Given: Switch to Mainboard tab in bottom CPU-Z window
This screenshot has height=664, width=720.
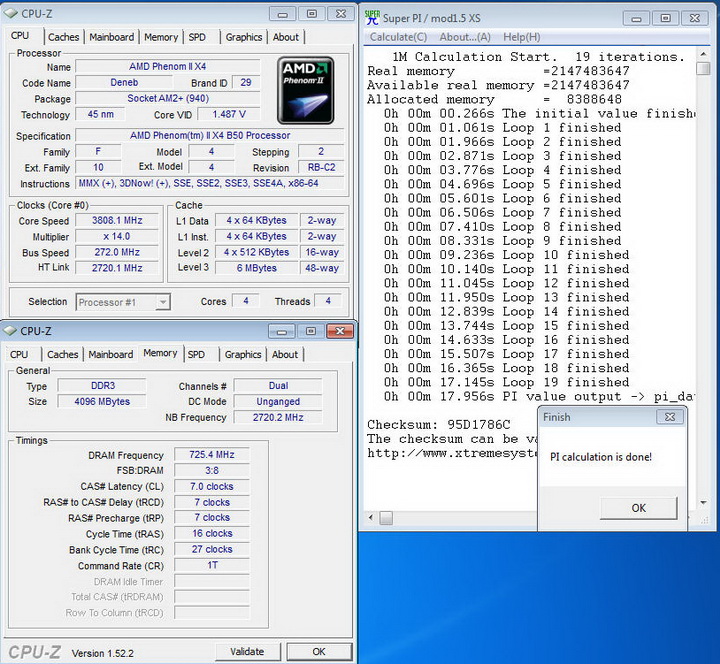Looking at the screenshot, I should 111,355.
